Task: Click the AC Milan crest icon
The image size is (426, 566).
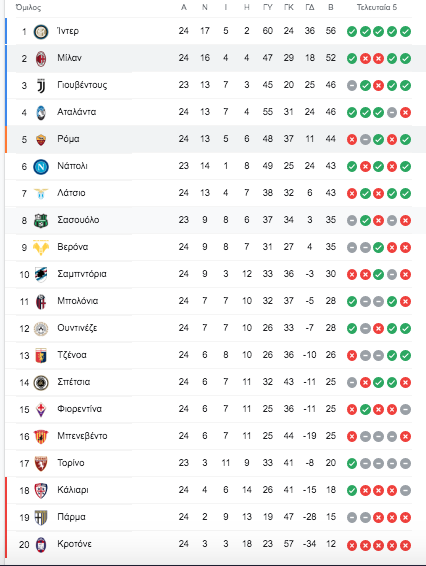Action: [x=41, y=58]
